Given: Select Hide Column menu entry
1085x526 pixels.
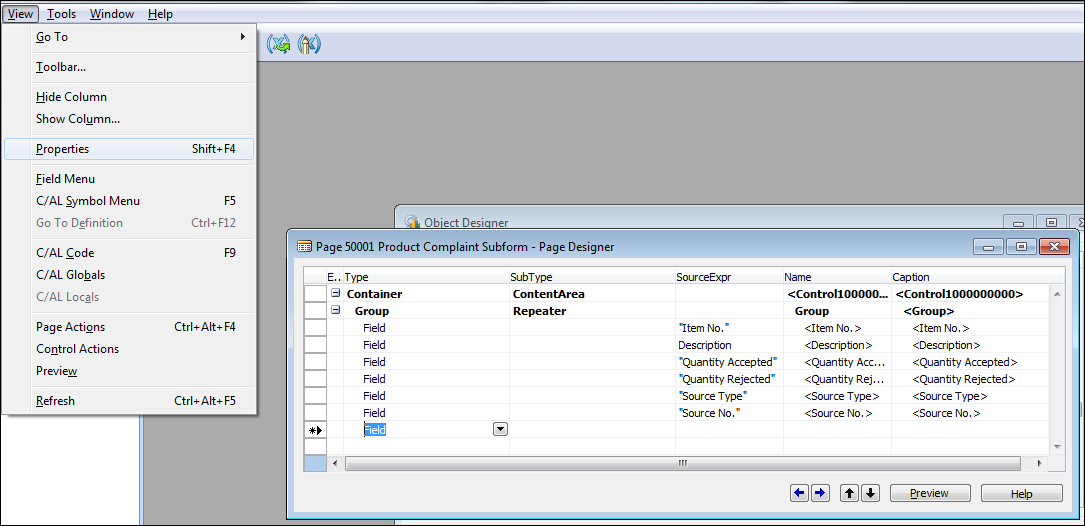Looking at the screenshot, I should pyautogui.click(x=129, y=97).
